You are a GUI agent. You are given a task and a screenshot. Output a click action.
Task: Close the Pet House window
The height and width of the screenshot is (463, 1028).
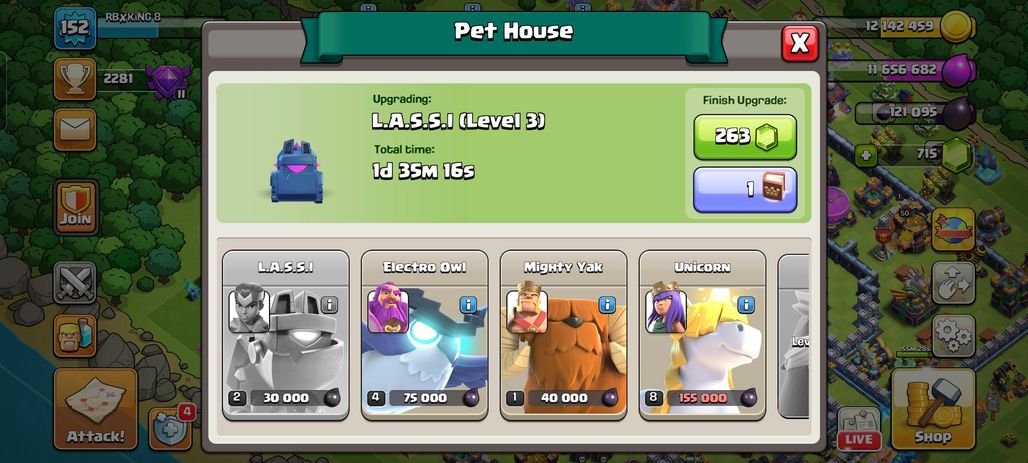(x=800, y=44)
